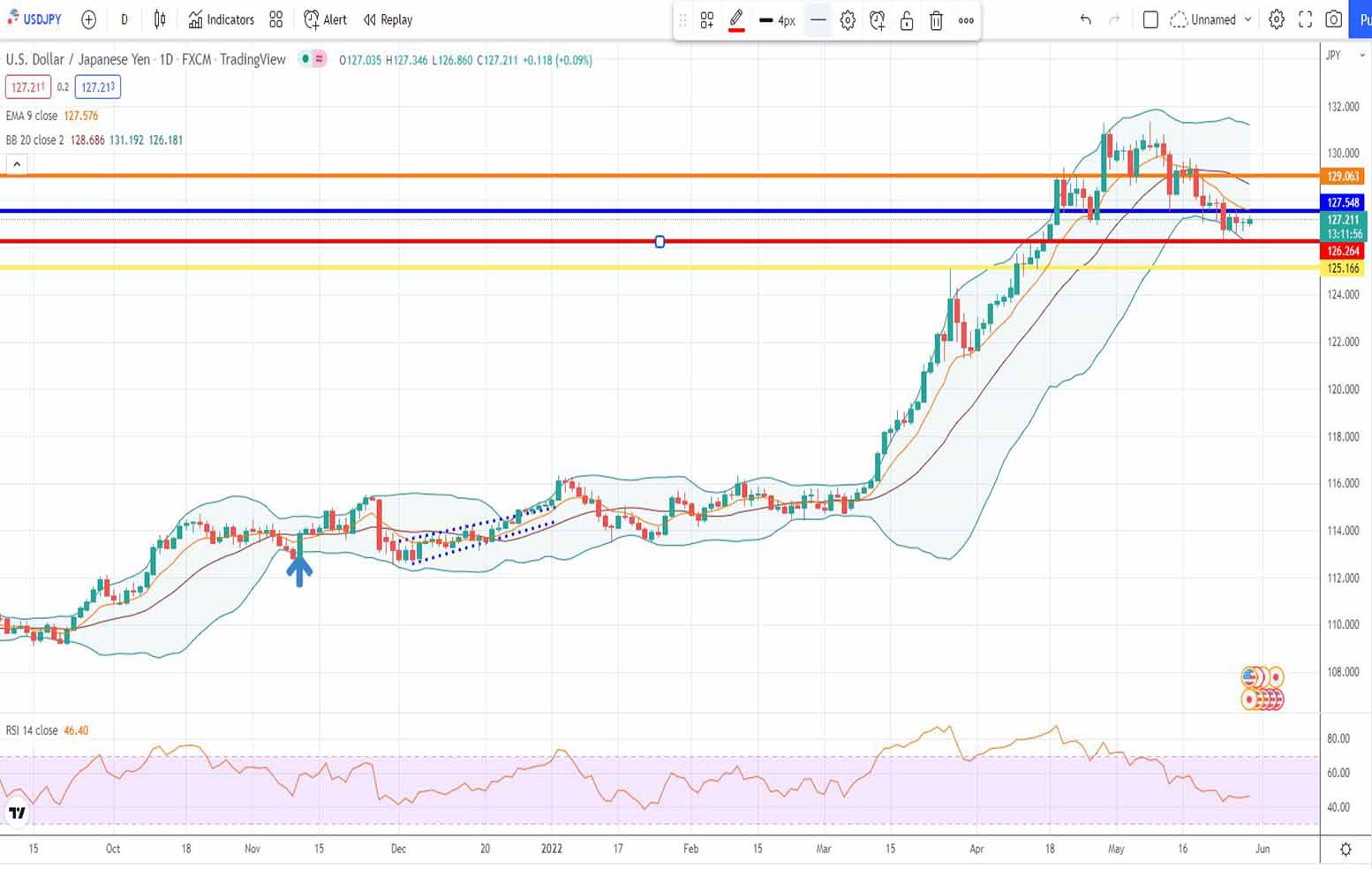Toggle the green market status indicator
The height and width of the screenshot is (869, 1372).
coord(305,59)
